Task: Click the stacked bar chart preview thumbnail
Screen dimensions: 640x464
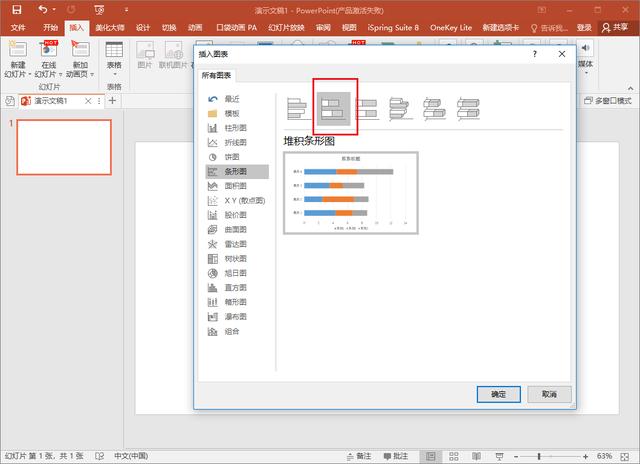Action: pyautogui.click(x=350, y=192)
